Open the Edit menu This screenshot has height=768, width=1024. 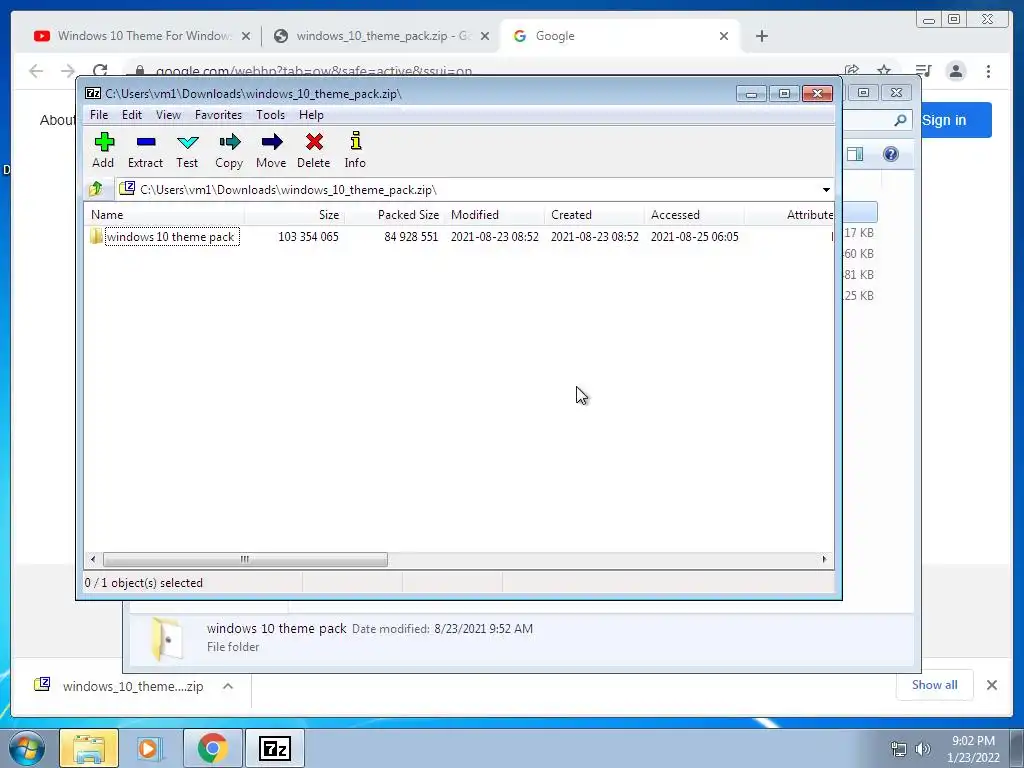click(132, 115)
